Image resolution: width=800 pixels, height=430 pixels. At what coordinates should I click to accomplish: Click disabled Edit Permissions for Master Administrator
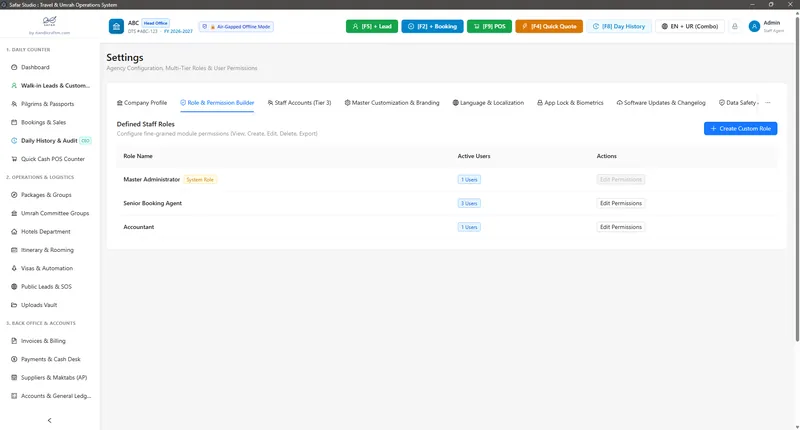tap(620, 180)
